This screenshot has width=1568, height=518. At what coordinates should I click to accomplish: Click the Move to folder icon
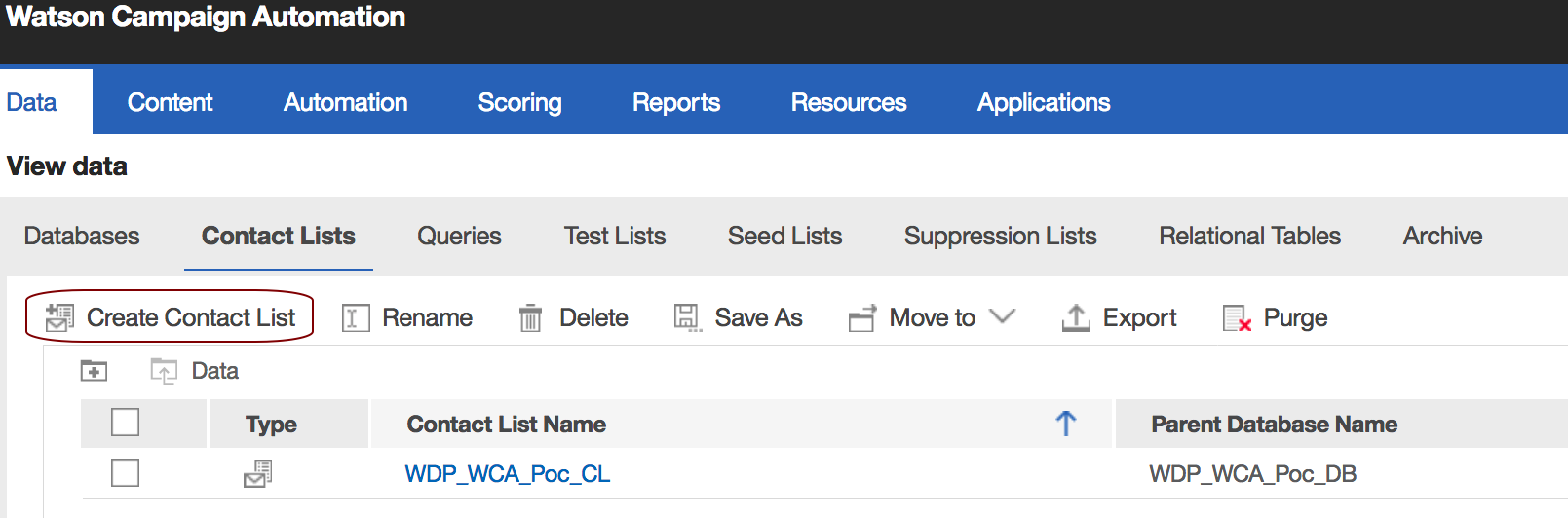862,317
